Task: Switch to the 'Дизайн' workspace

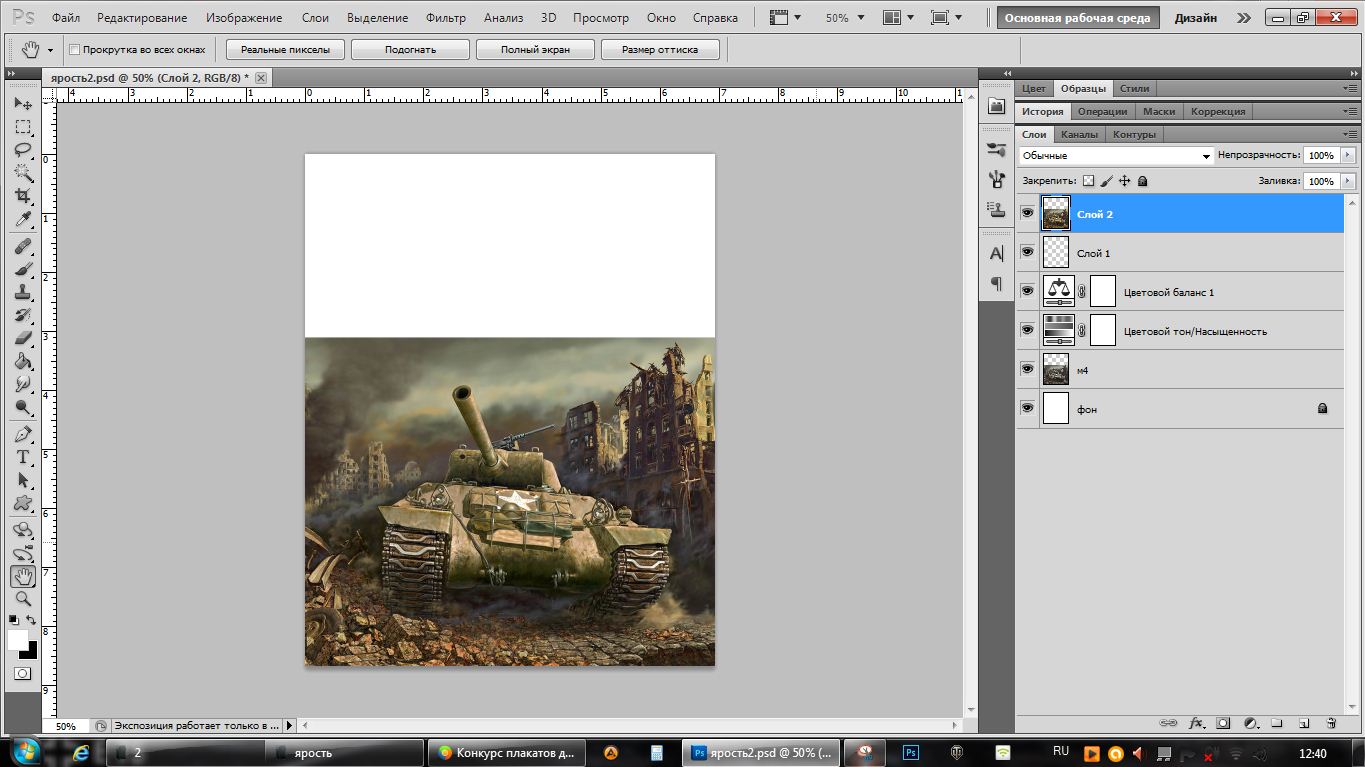Action: pyautogui.click(x=1196, y=18)
